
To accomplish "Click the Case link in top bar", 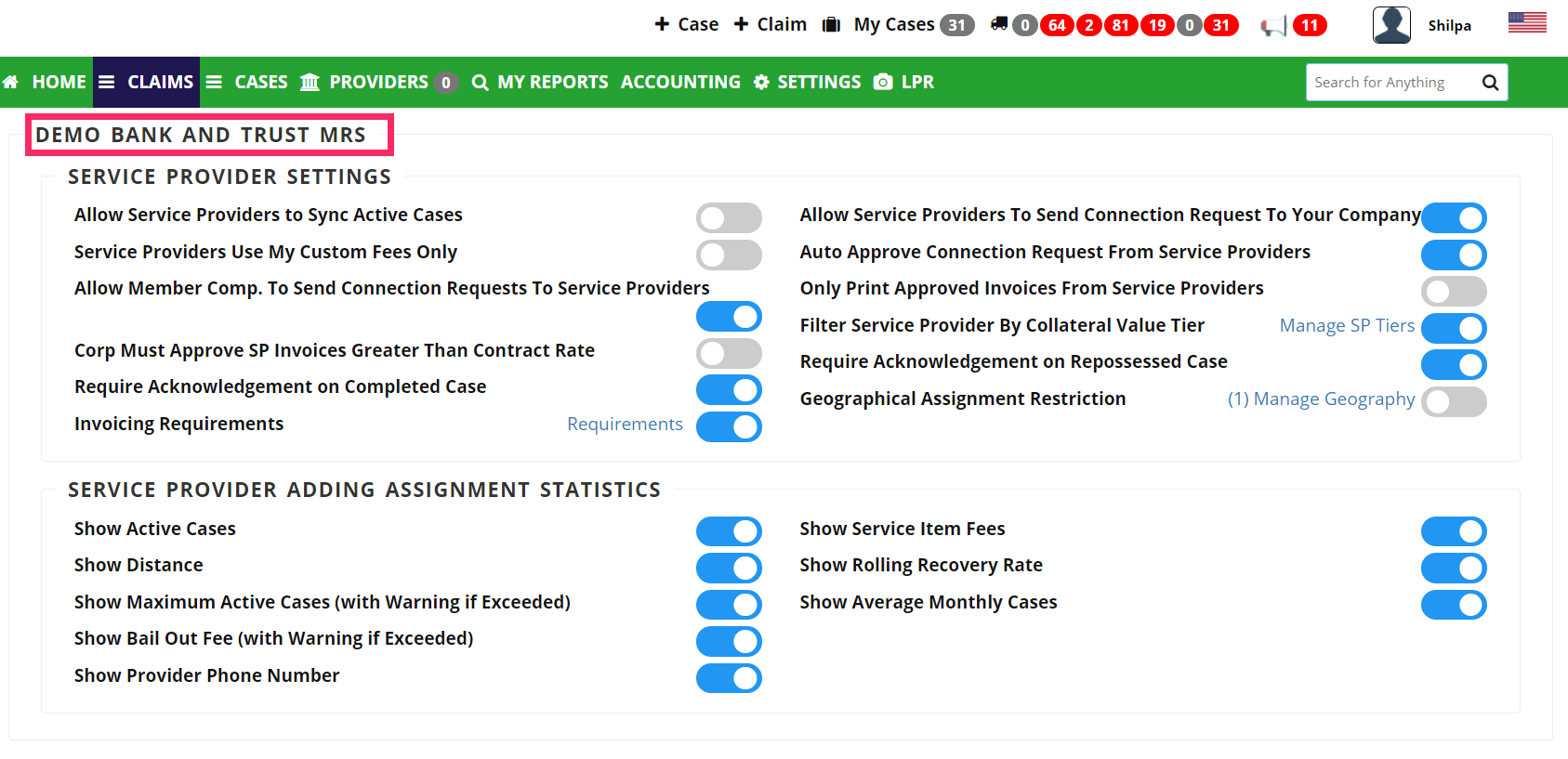I will pyautogui.click(x=698, y=25).
